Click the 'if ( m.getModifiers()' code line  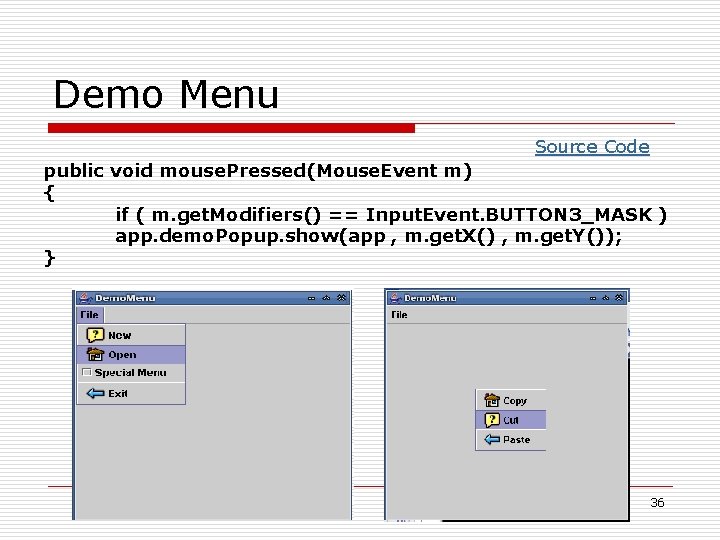tap(391, 214)
